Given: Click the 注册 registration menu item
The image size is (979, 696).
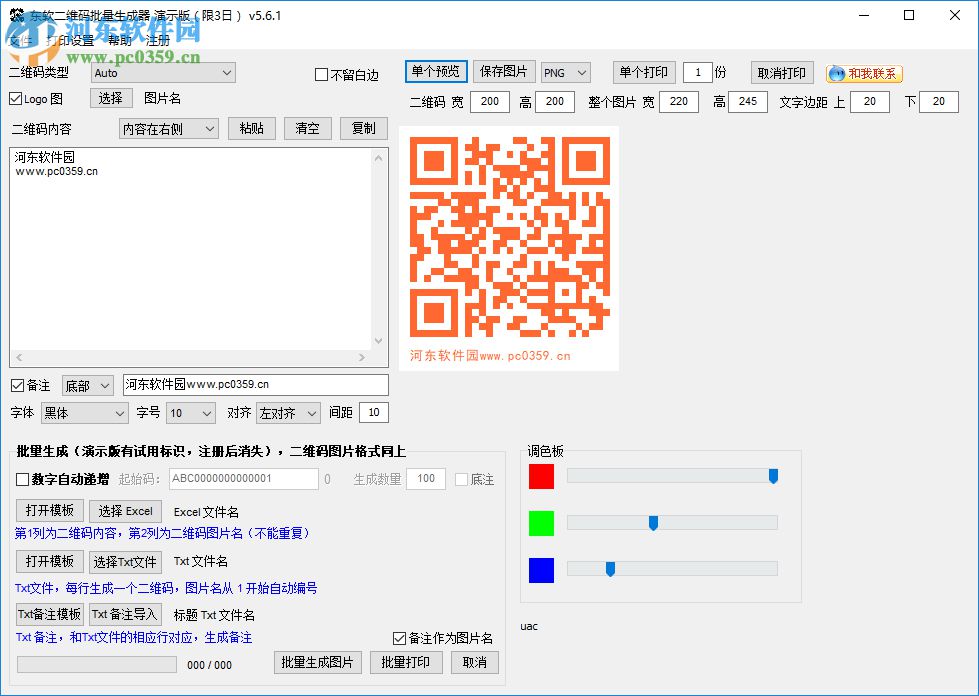Looking at the screenshot, I should [x=156, y=41].
